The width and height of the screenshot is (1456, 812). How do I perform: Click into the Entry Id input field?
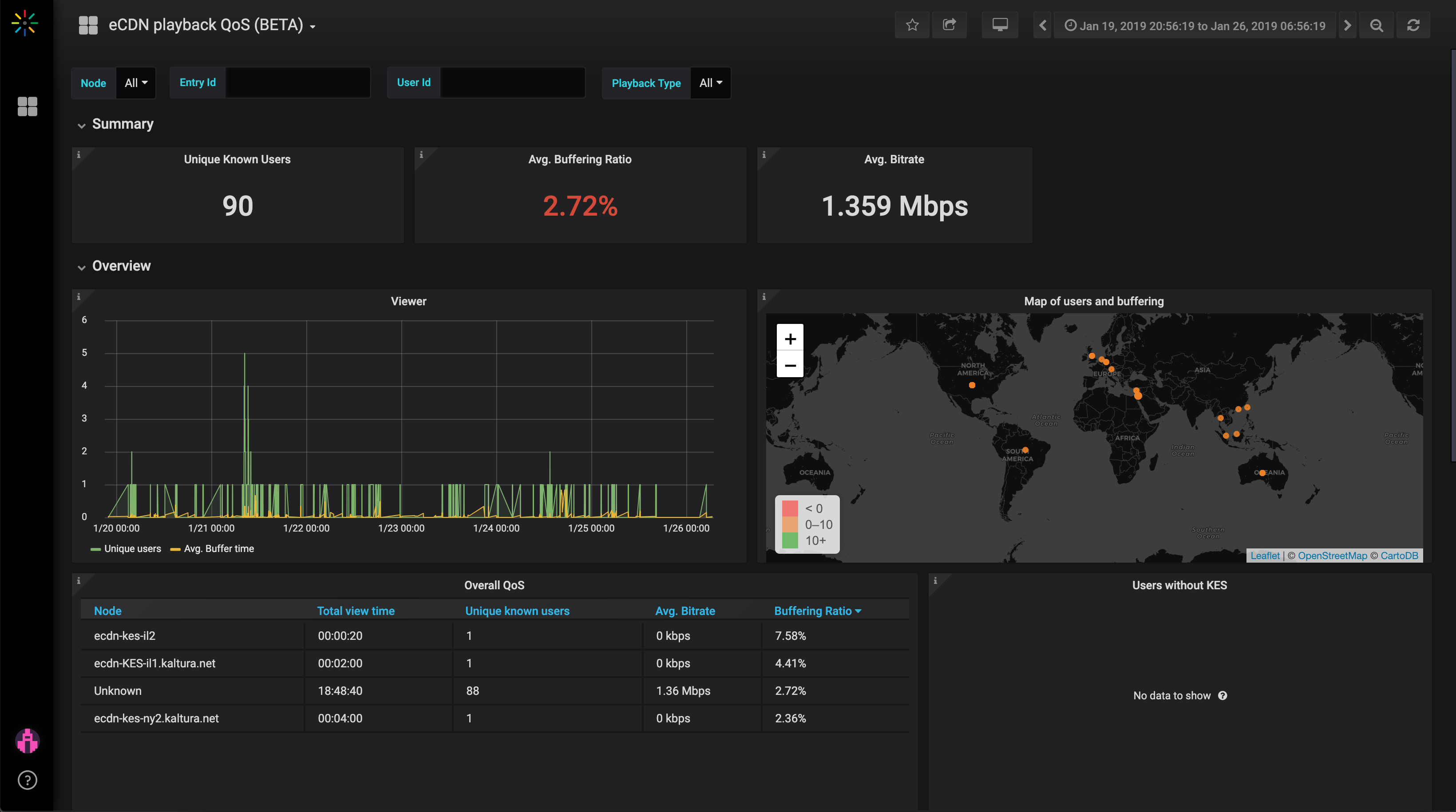pyautogui.click(x=297, y=83)
